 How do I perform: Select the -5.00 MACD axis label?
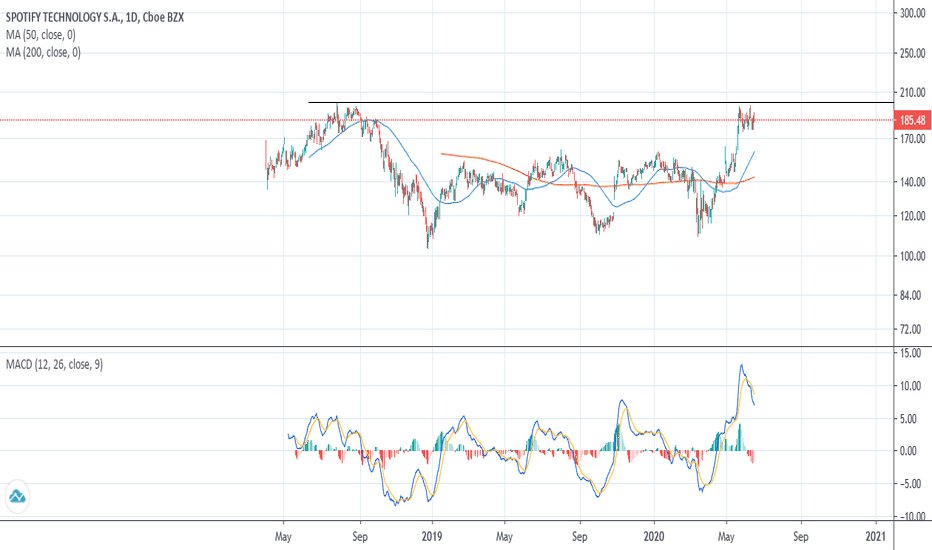(x=911, y=483)
